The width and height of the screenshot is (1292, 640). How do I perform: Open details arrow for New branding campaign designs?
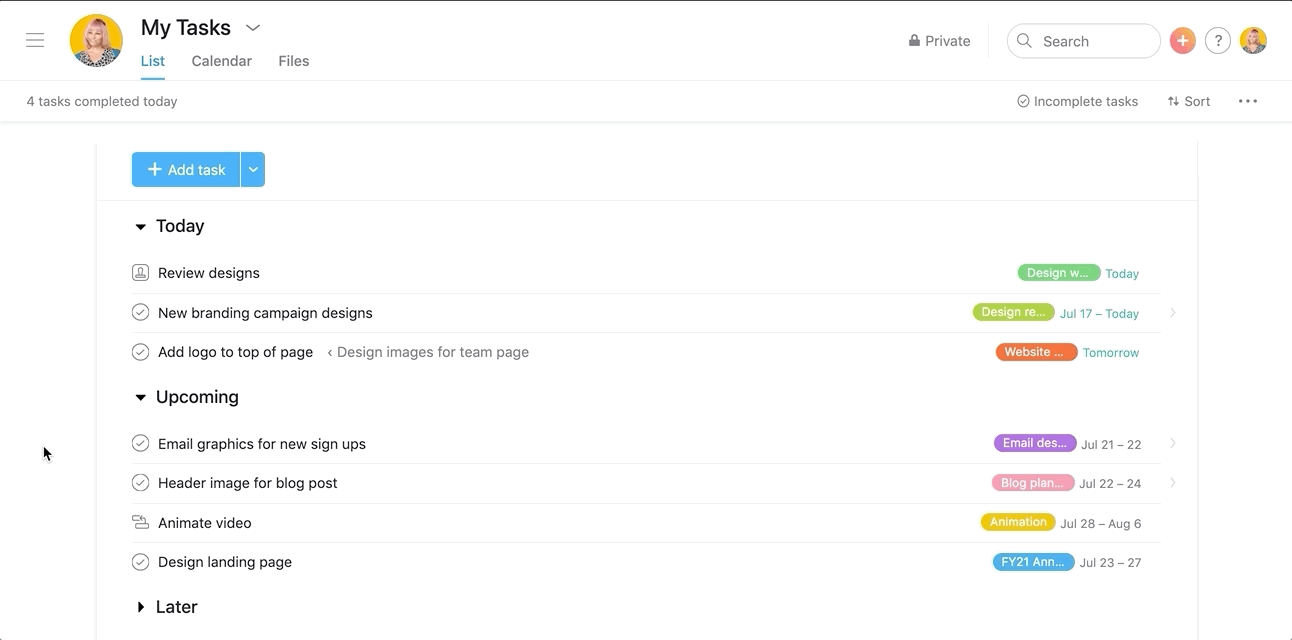(1172, 313)
